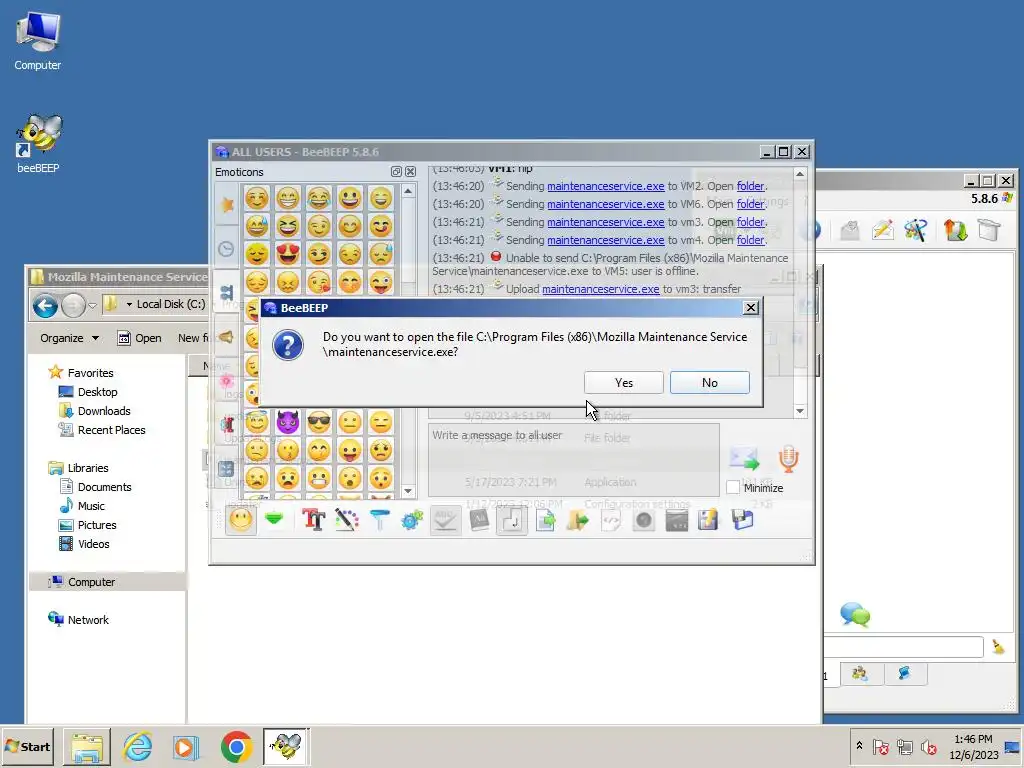The height and width of the screenshot is (768, 1024).
Task: Show hidden system tray icons
Action: [859, 745]
